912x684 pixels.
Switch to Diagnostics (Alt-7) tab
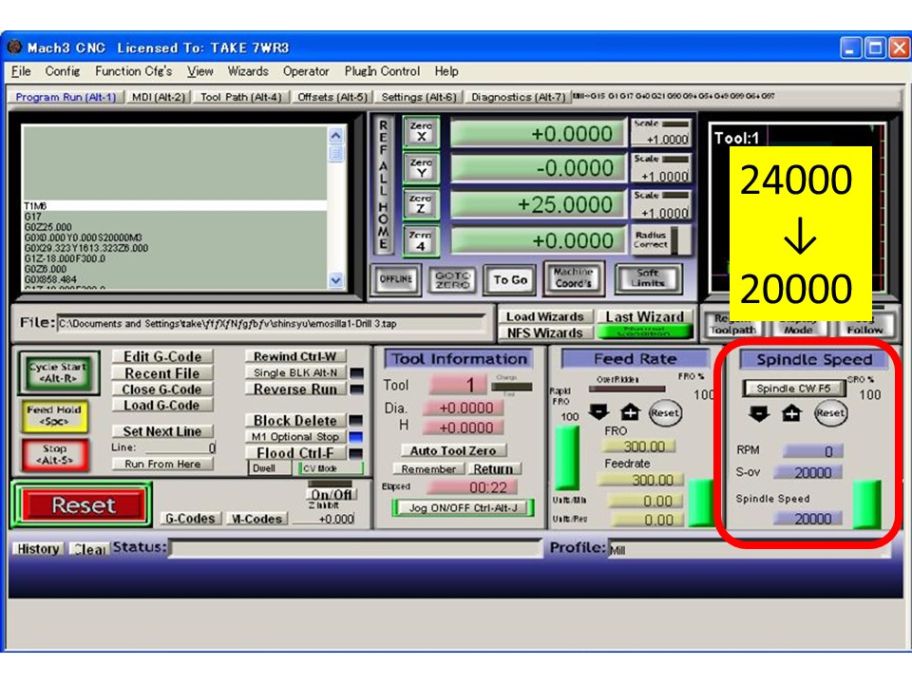pos(518,97)
